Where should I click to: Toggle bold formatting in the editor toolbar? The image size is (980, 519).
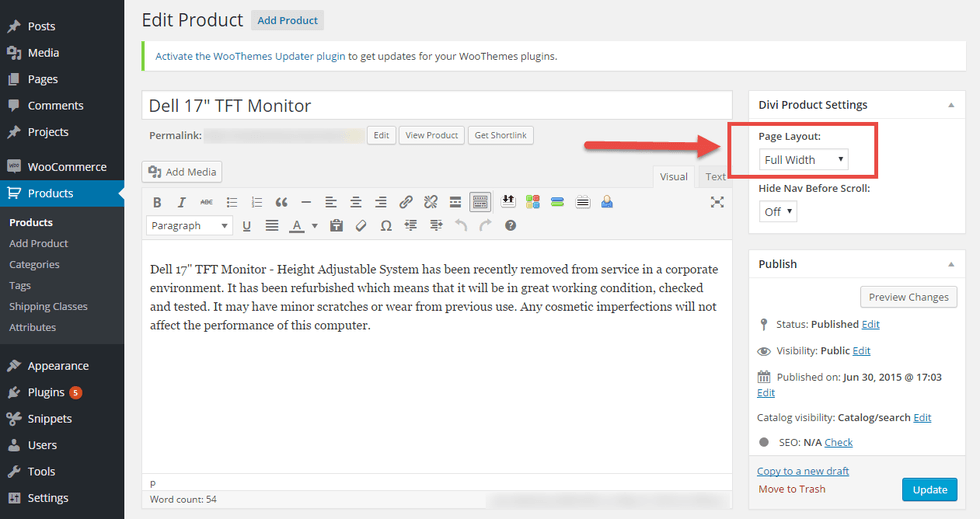(157, 202)
